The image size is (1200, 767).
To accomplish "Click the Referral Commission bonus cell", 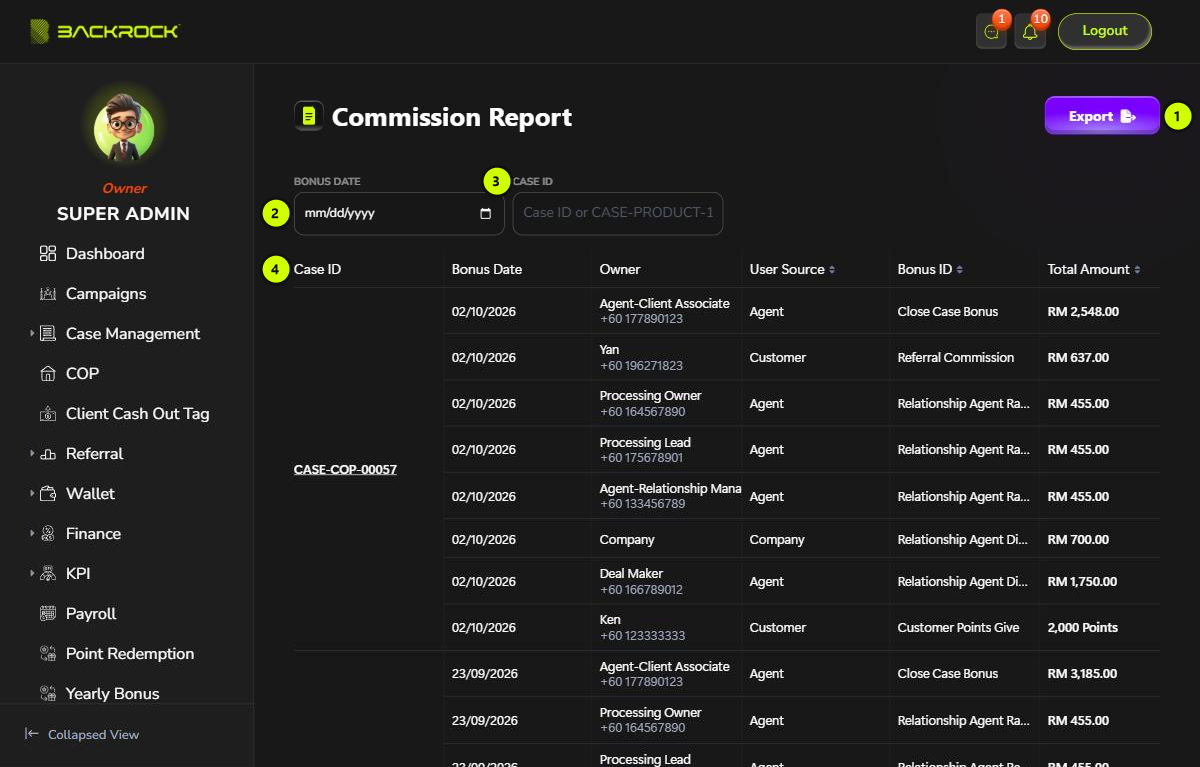I will pos(956,357).
